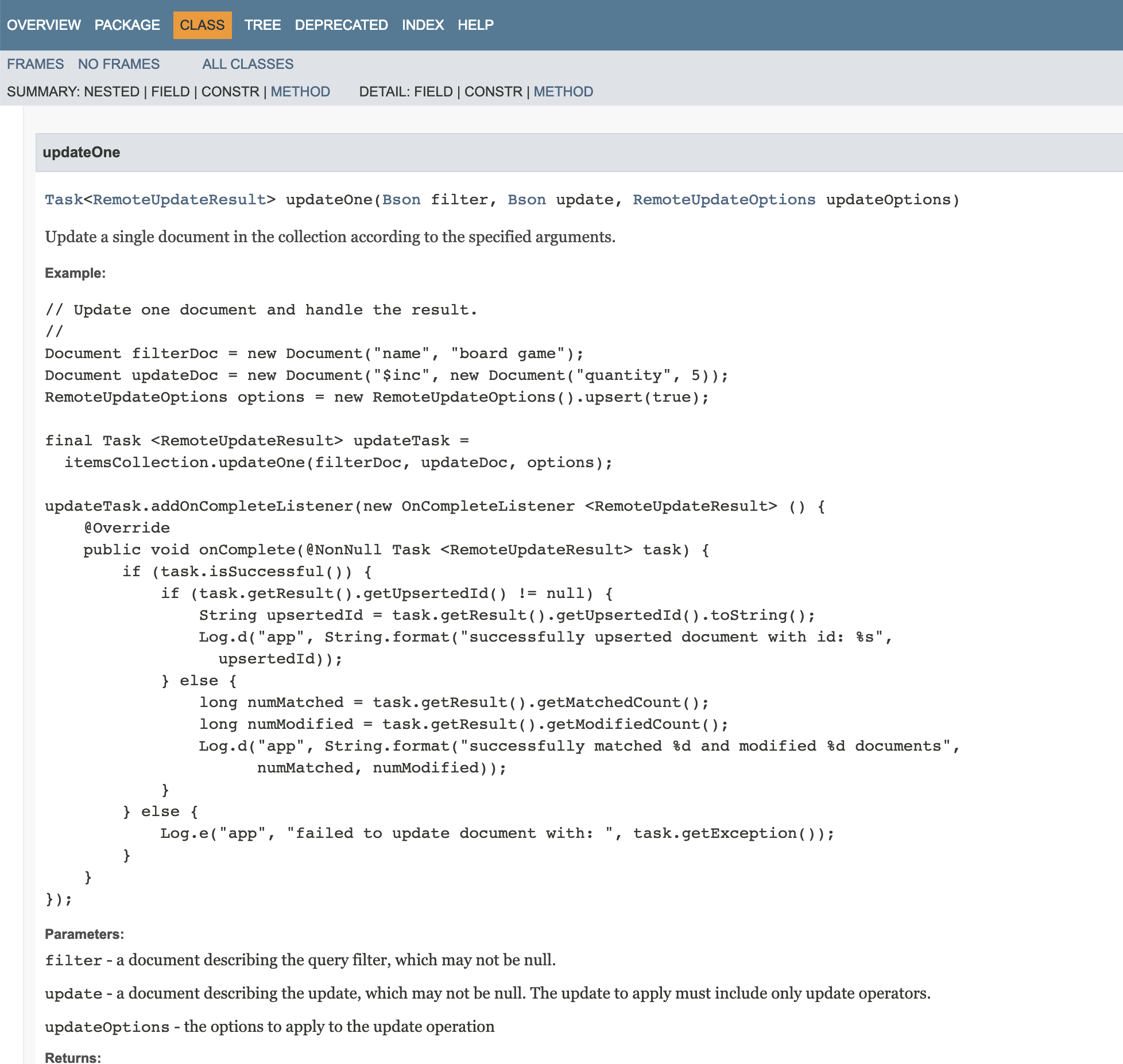Open RemoteUpdateResult class link in signature
1123x1064 pixels.
[x=179, y=199]
